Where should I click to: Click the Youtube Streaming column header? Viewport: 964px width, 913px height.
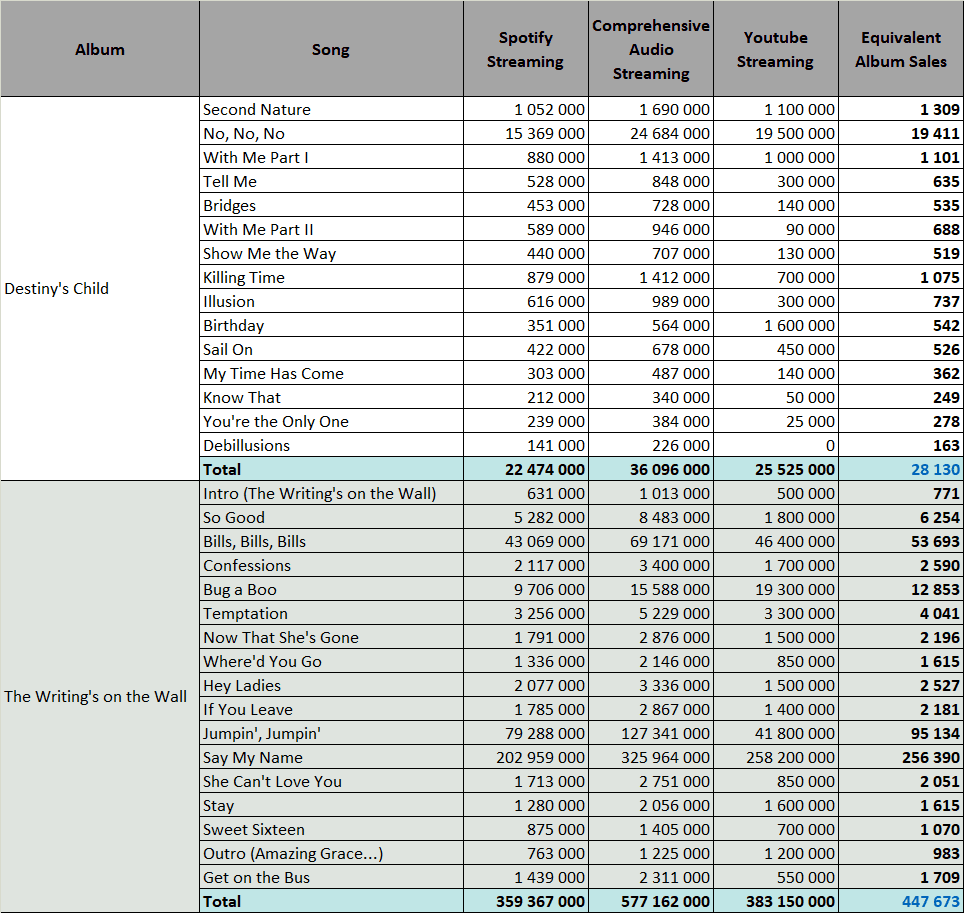pos(775,49)
